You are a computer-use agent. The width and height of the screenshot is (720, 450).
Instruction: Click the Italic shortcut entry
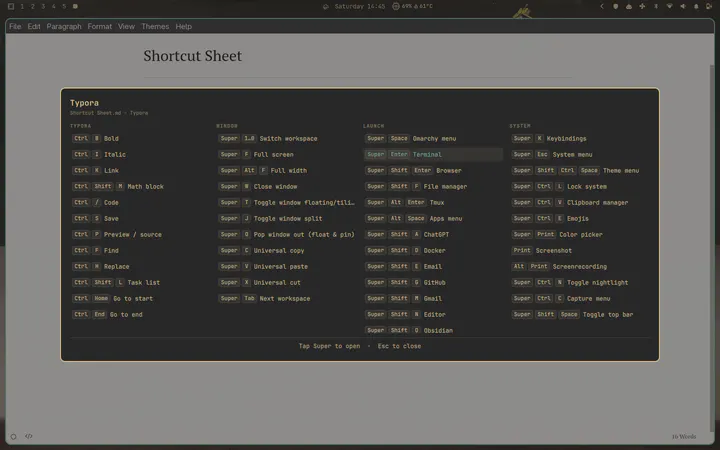coord(99,155)
